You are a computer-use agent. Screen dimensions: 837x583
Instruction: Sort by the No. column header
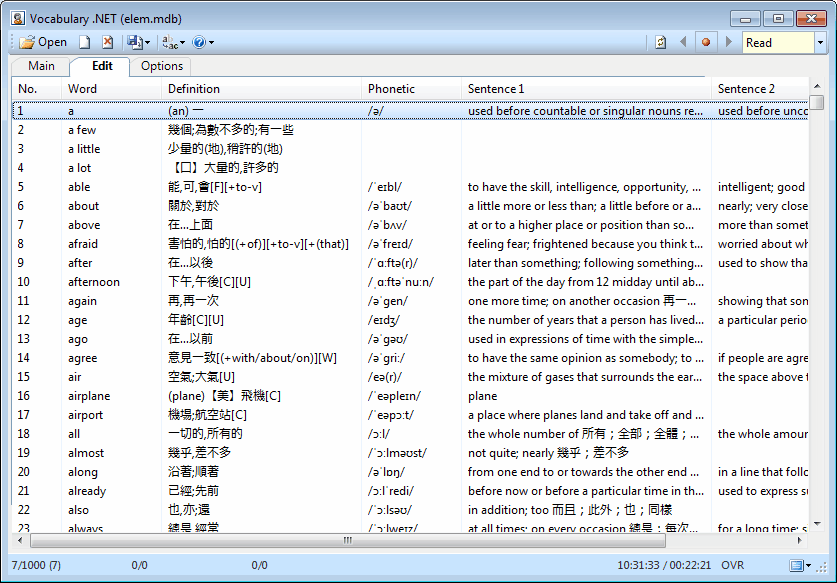point(37,89)
